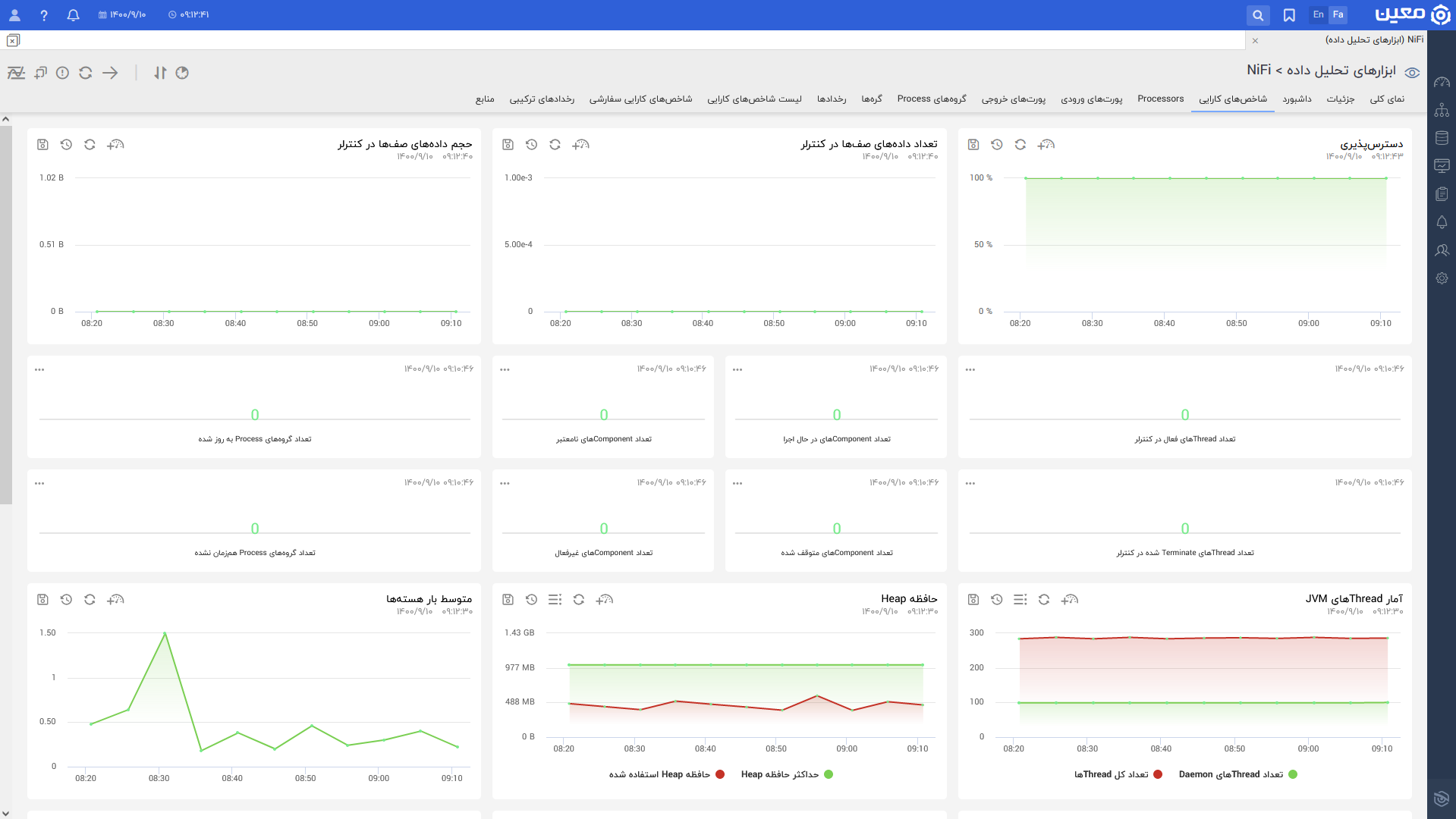Click the pie chart toolbar icon
Image resolution: width=1456 pixels, height=819 pixels.
182,73
